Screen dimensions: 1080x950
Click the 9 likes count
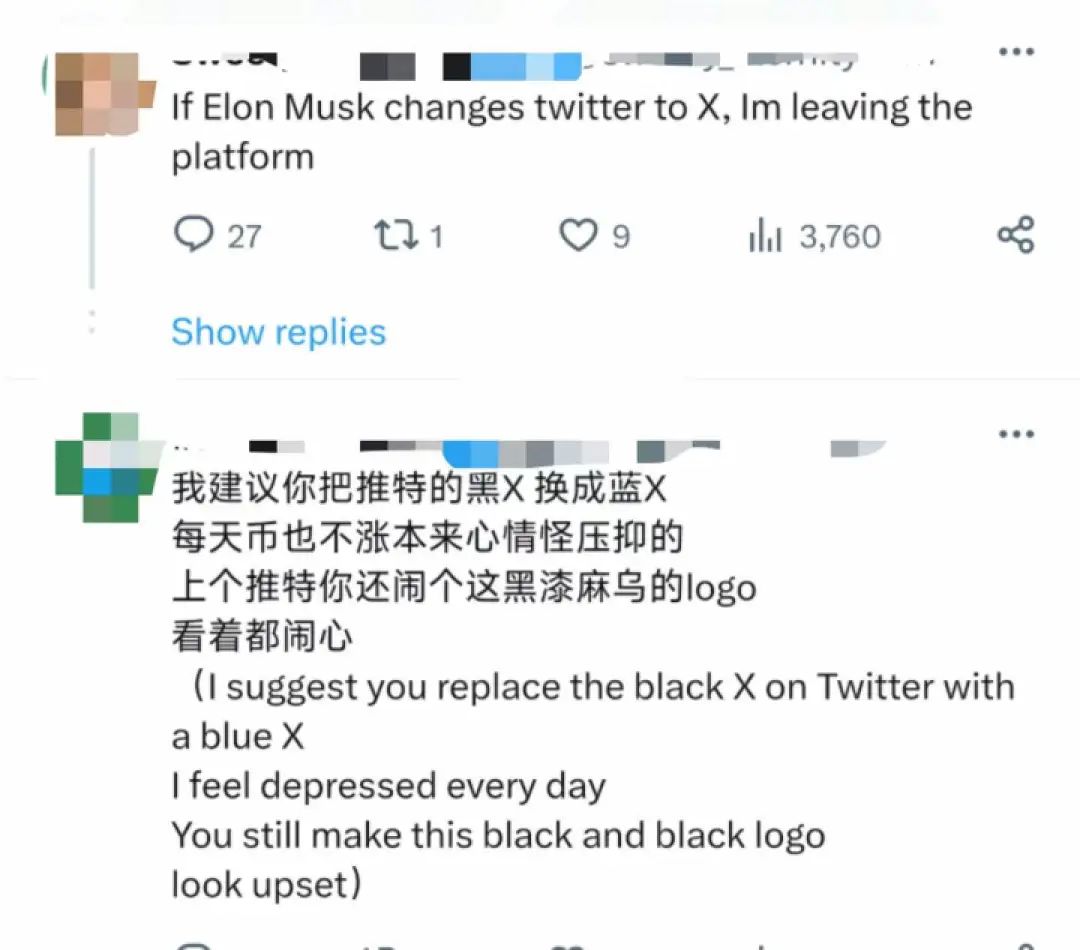pyautogui.click(x=621, y=236)
